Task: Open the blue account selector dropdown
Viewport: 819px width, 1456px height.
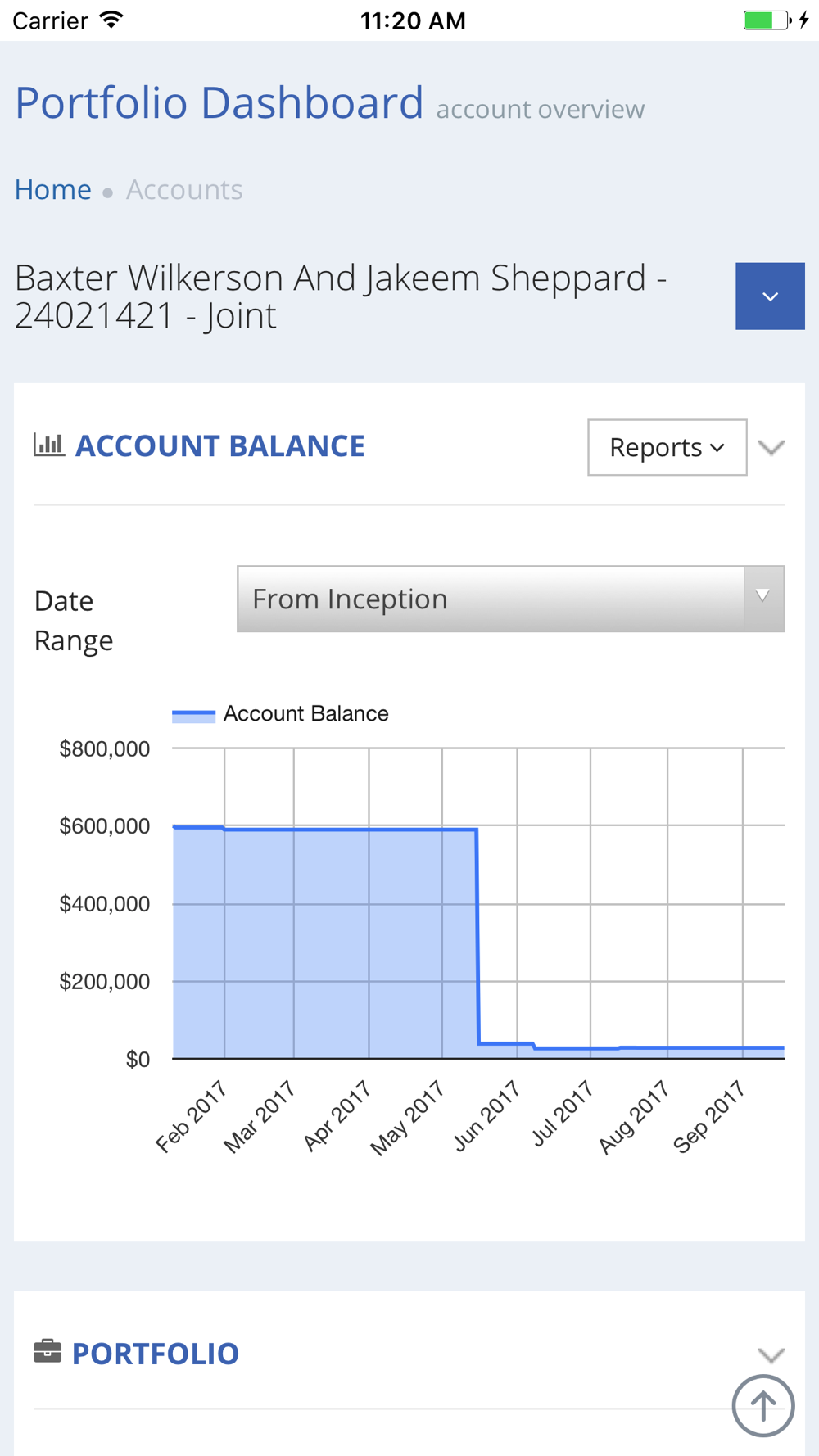Action: [770, 296]
